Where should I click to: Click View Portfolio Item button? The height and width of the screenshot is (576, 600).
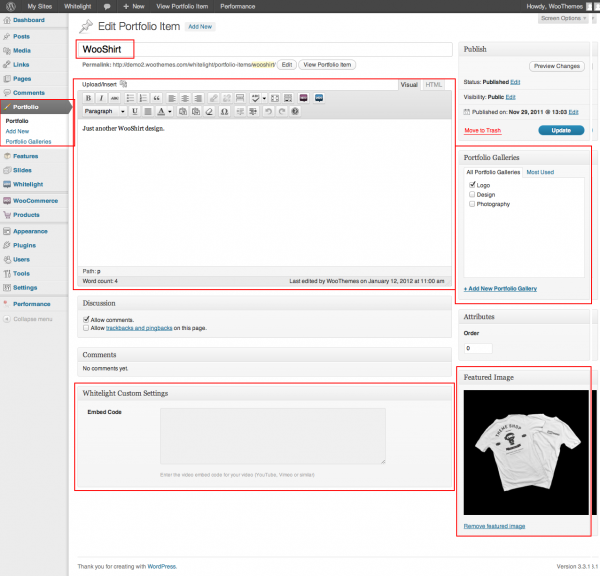point(327,65)
